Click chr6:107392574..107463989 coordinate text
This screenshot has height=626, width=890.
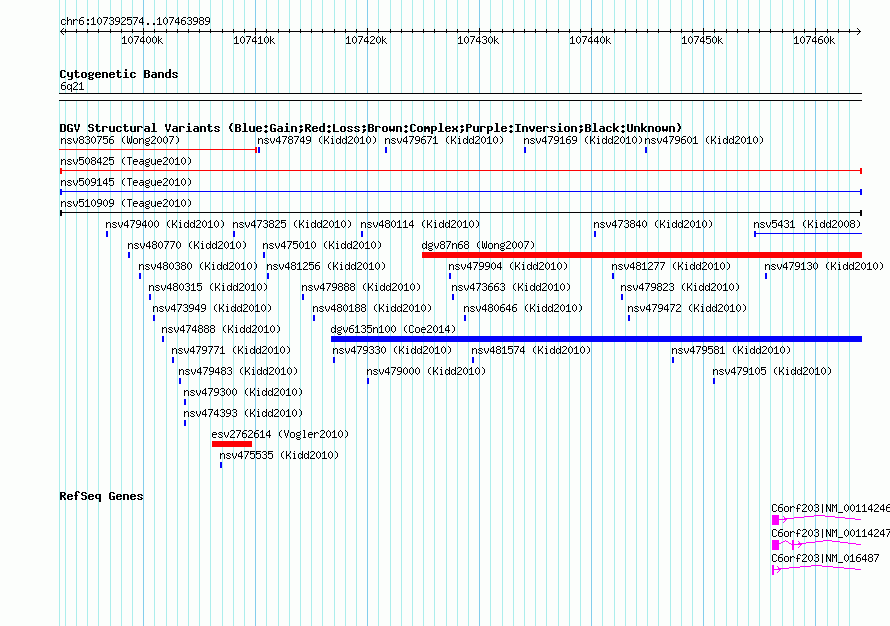(x=135, y=21)
